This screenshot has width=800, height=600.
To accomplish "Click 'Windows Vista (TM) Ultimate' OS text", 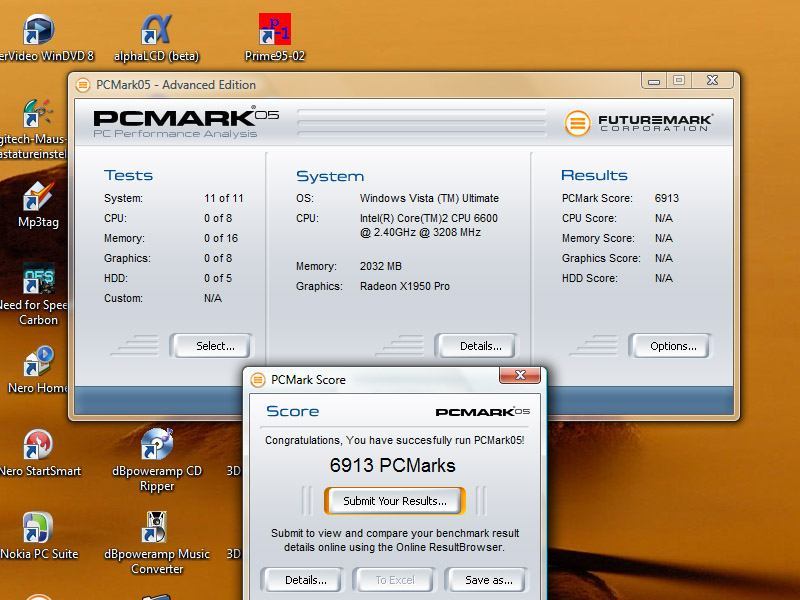I will (x=429, y=198).
